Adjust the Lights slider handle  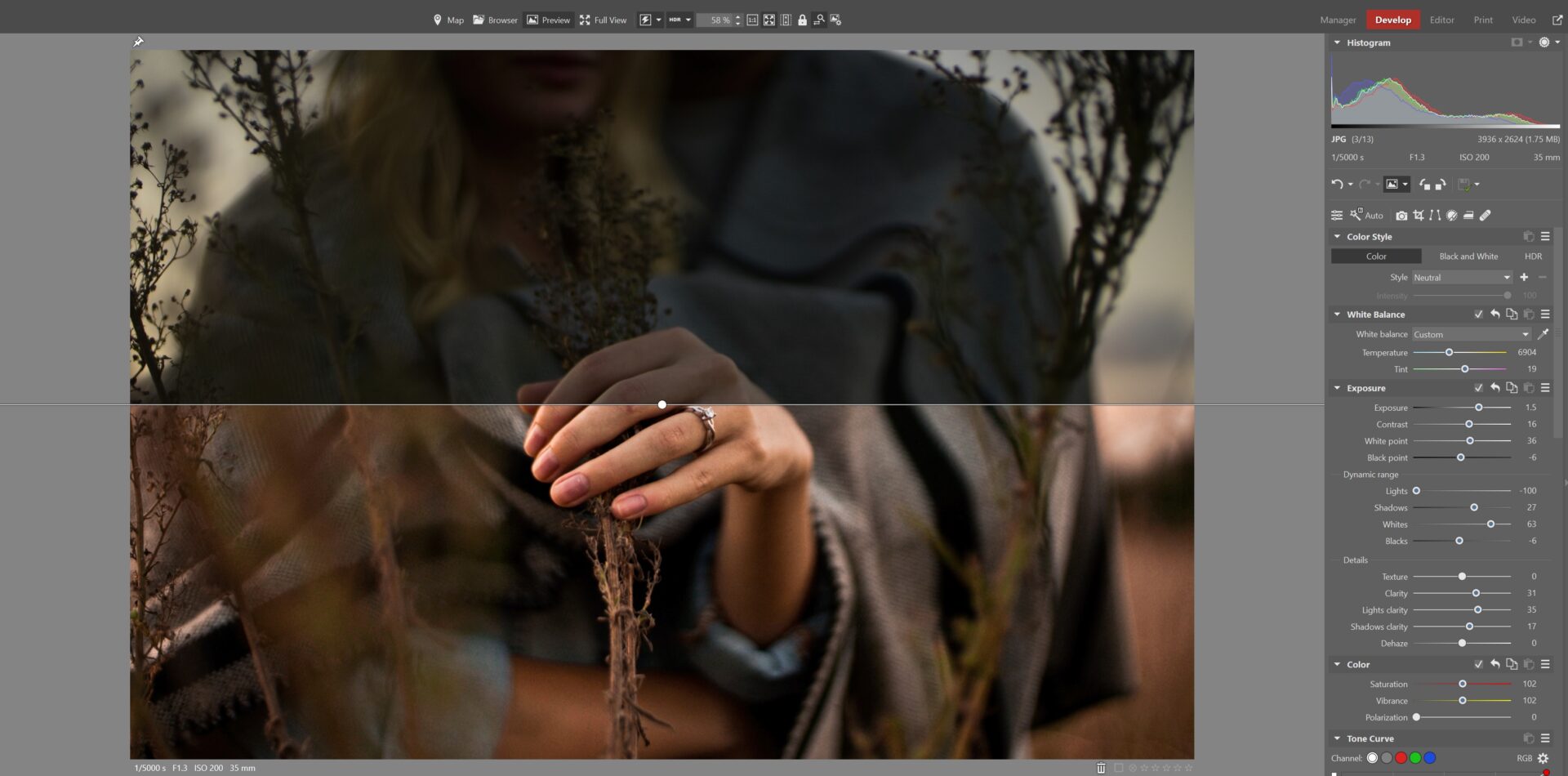[x=1416, y=491]
